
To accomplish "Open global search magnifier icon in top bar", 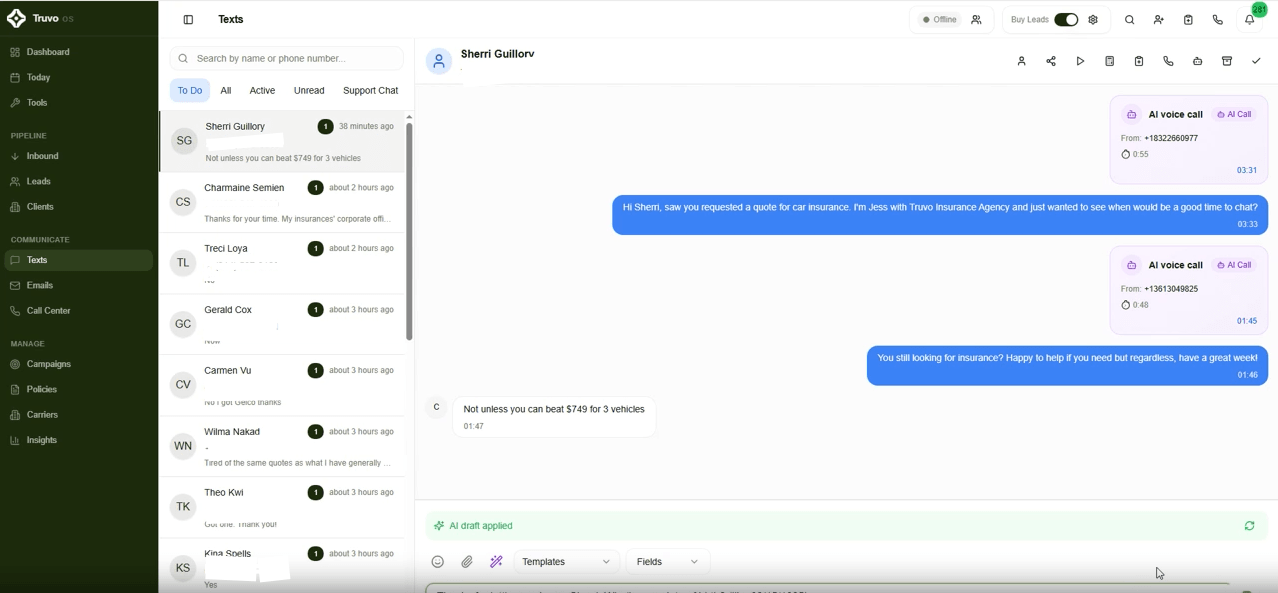I will (1130, 20).
